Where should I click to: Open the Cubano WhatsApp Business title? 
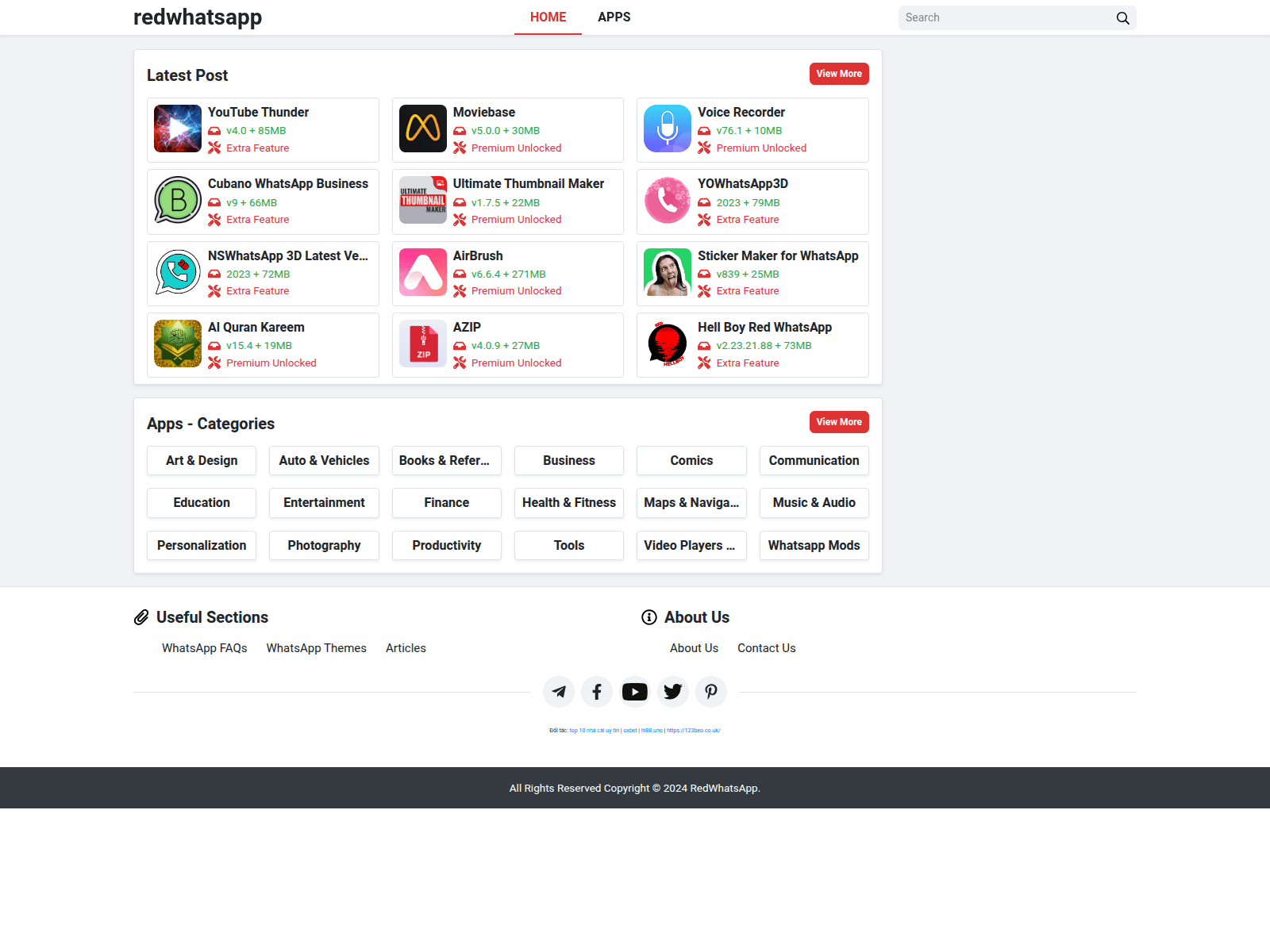(288, 184)
